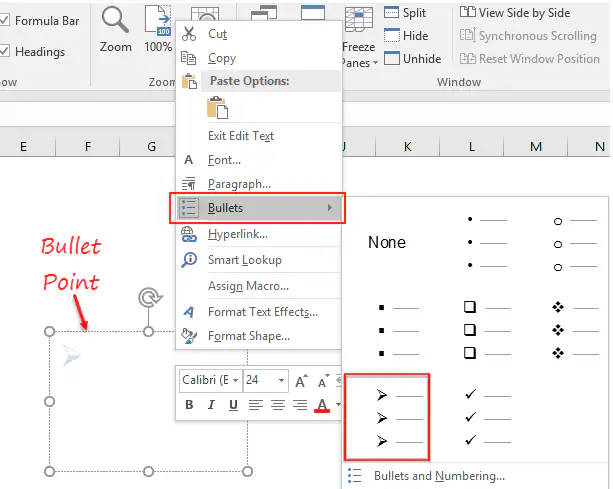The height and width of the screenshot is (489, 613).
Task: Select hollow square bullet style
Action: 487,331
